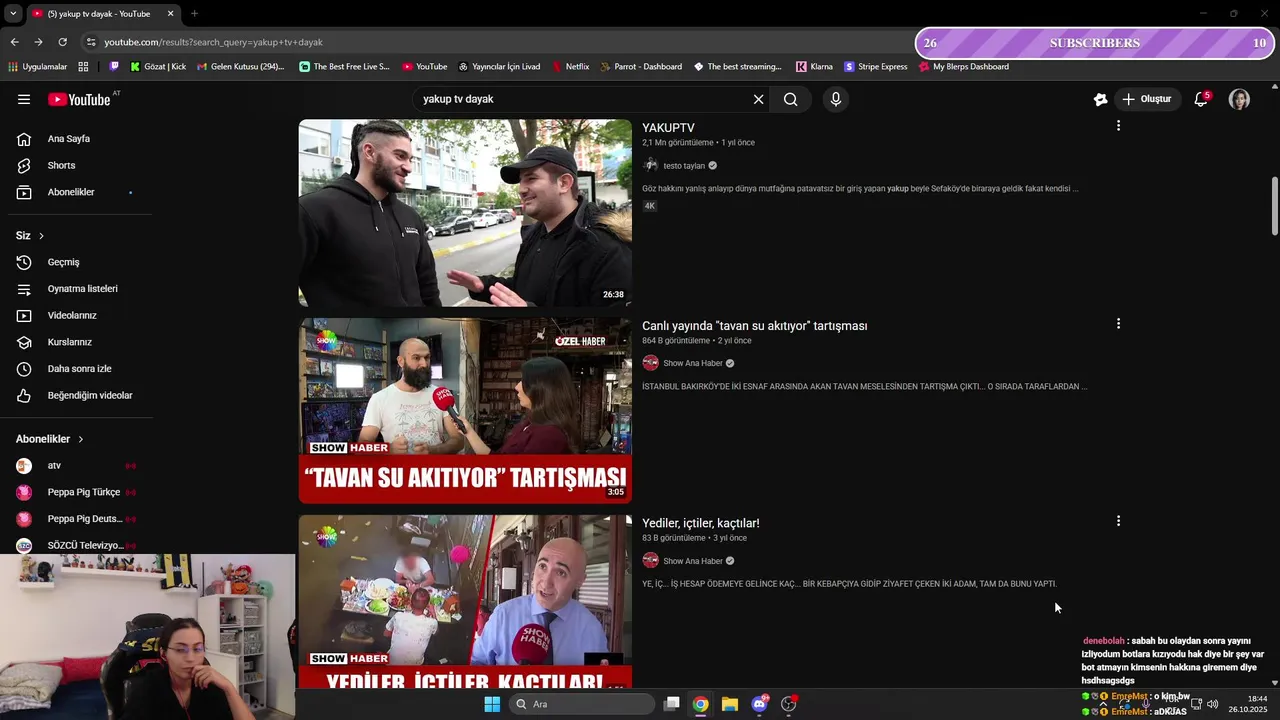Open Show Ana Haber channel under 'Yediler' video

click(692, 561)
